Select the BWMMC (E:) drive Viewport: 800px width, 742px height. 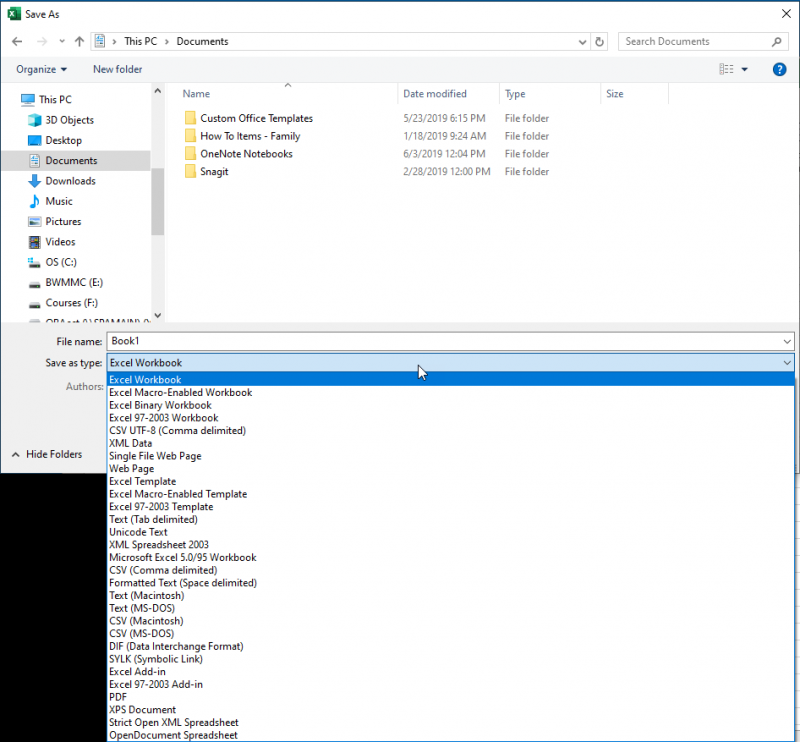(x=74, y=282)
